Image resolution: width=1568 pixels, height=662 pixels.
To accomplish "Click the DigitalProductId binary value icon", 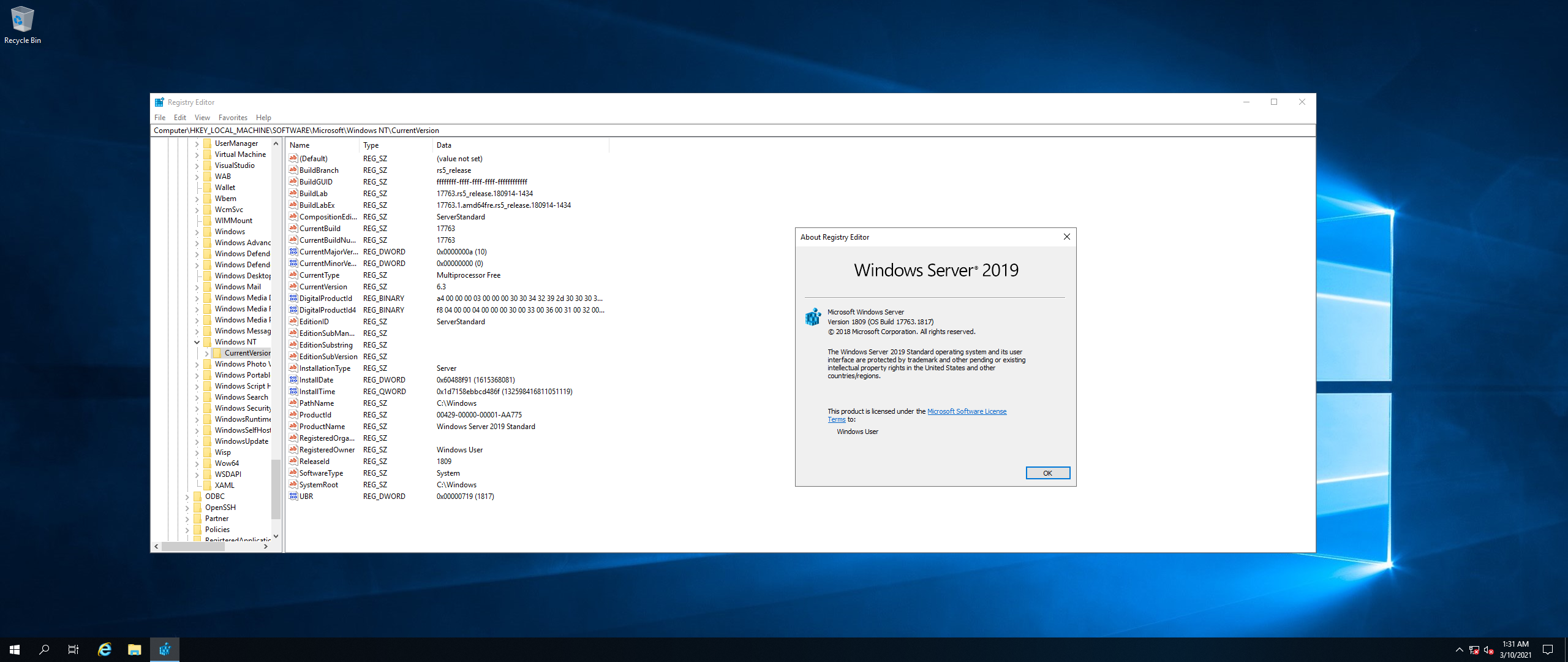I will tap(293, 298).
